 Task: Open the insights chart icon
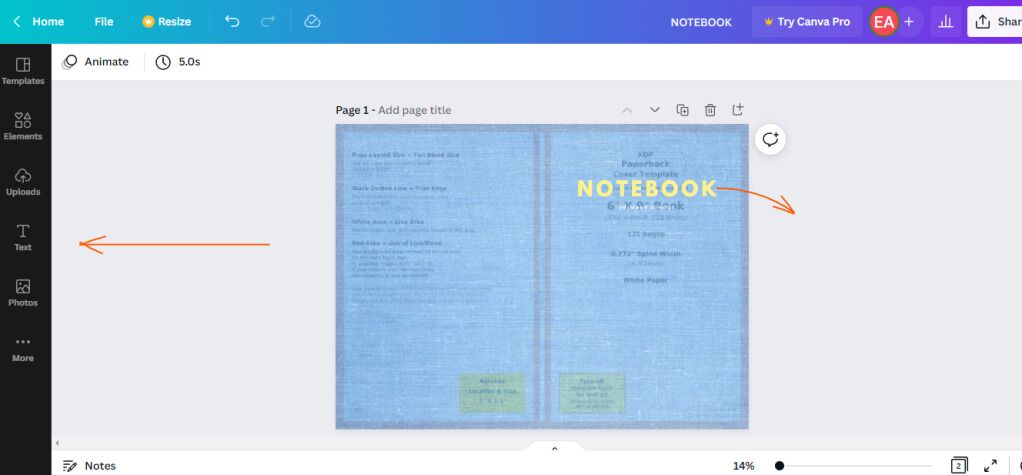pyautogui.click(x=944, y=21)
